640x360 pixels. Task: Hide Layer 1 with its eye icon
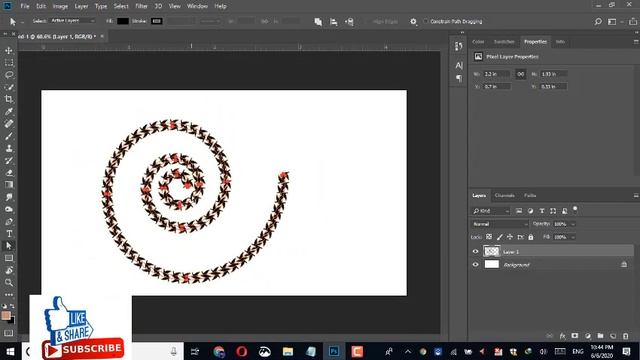click(475, 251)
